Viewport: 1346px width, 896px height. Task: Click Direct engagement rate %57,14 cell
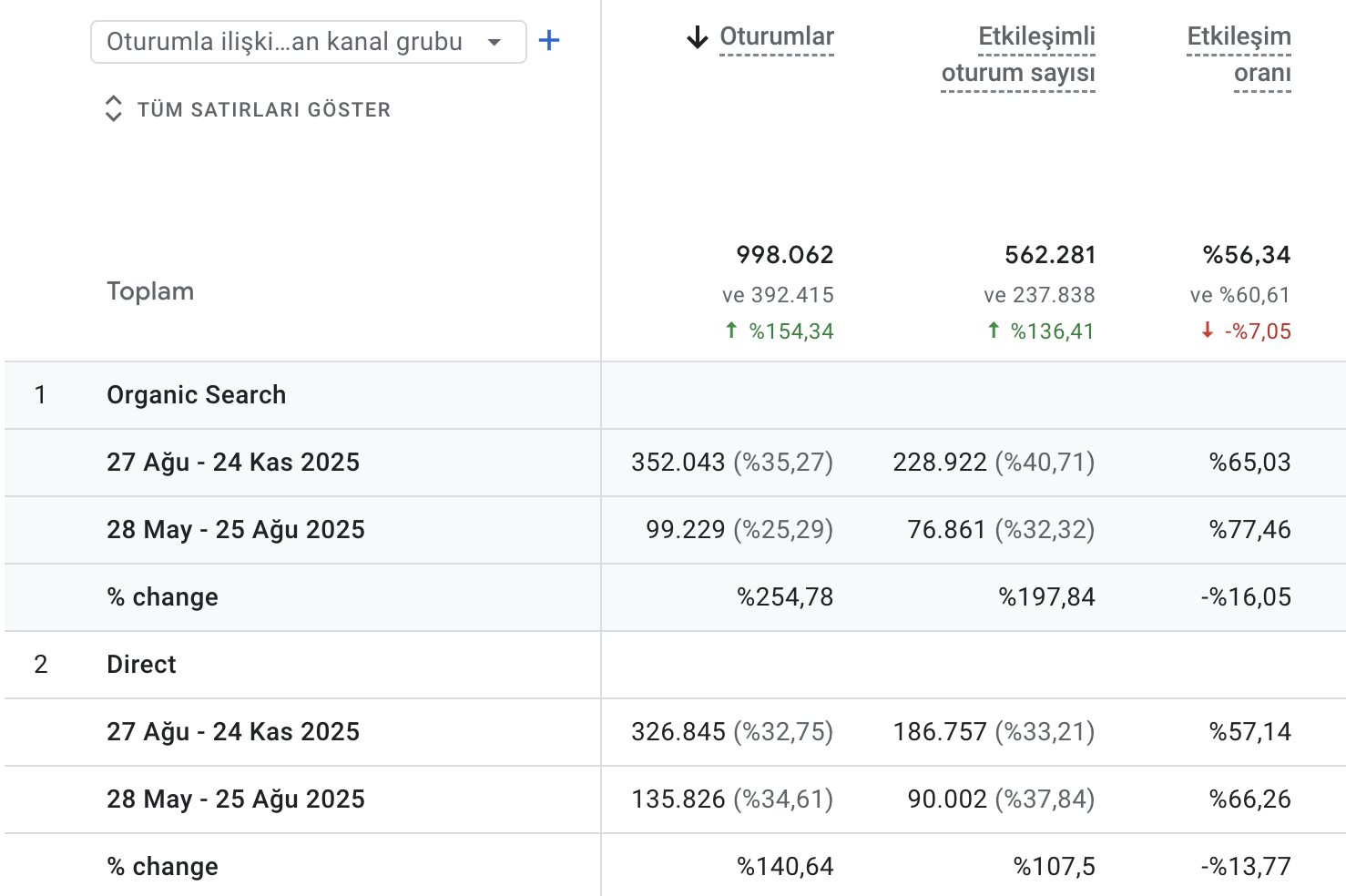[x=1249, y=732]
